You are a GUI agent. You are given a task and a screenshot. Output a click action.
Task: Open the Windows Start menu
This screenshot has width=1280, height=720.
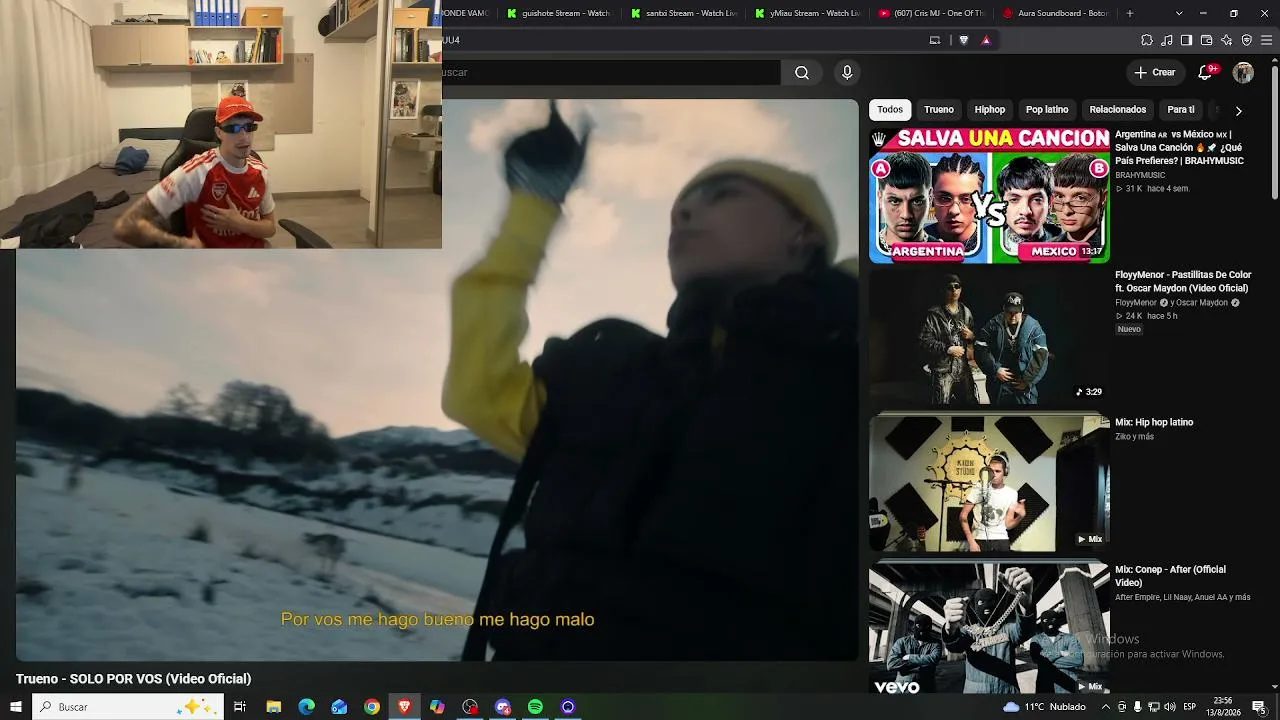click(x=16, y=707)
